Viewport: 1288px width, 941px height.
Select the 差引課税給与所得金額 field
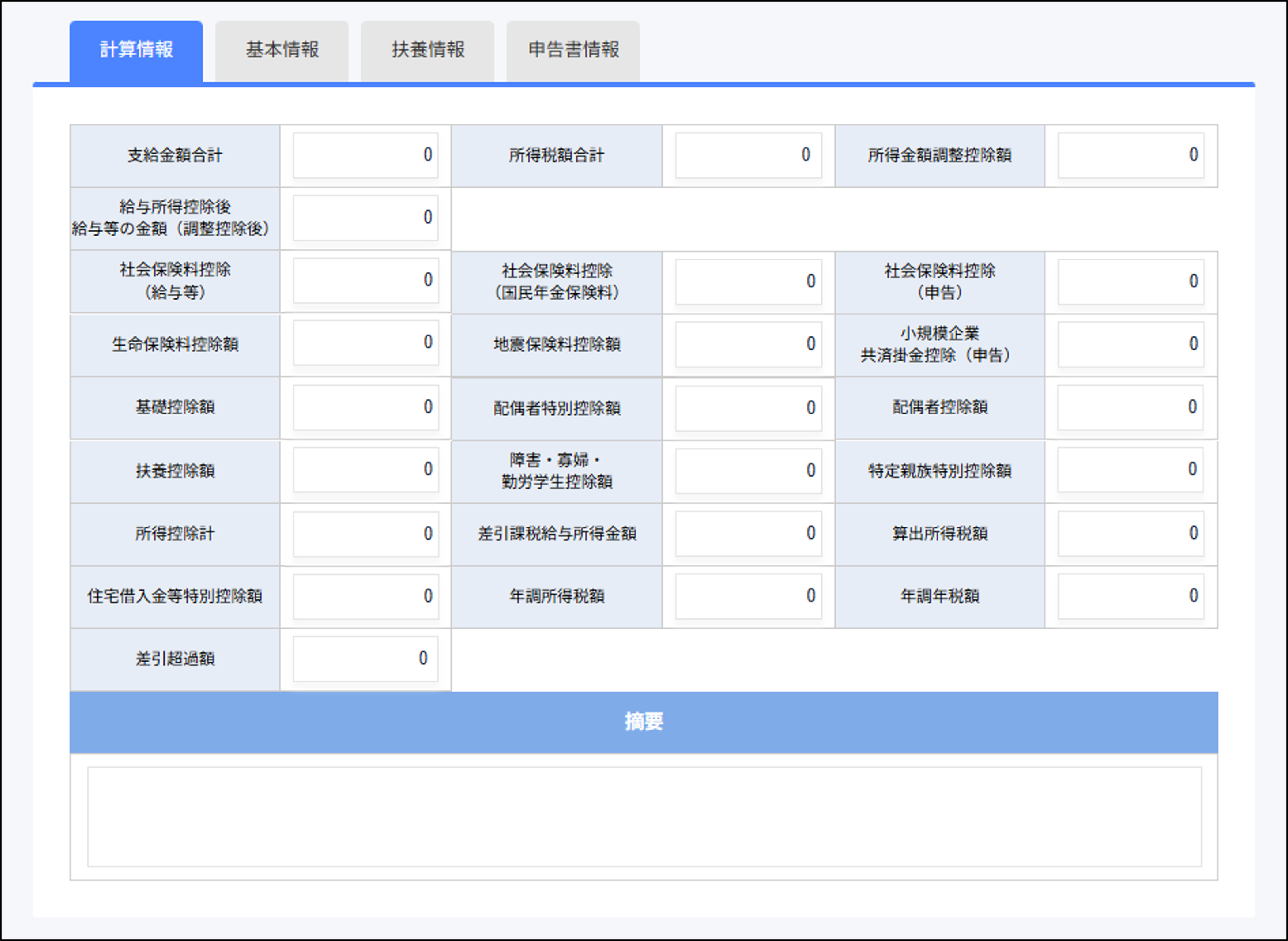click(x=748, y=534)
